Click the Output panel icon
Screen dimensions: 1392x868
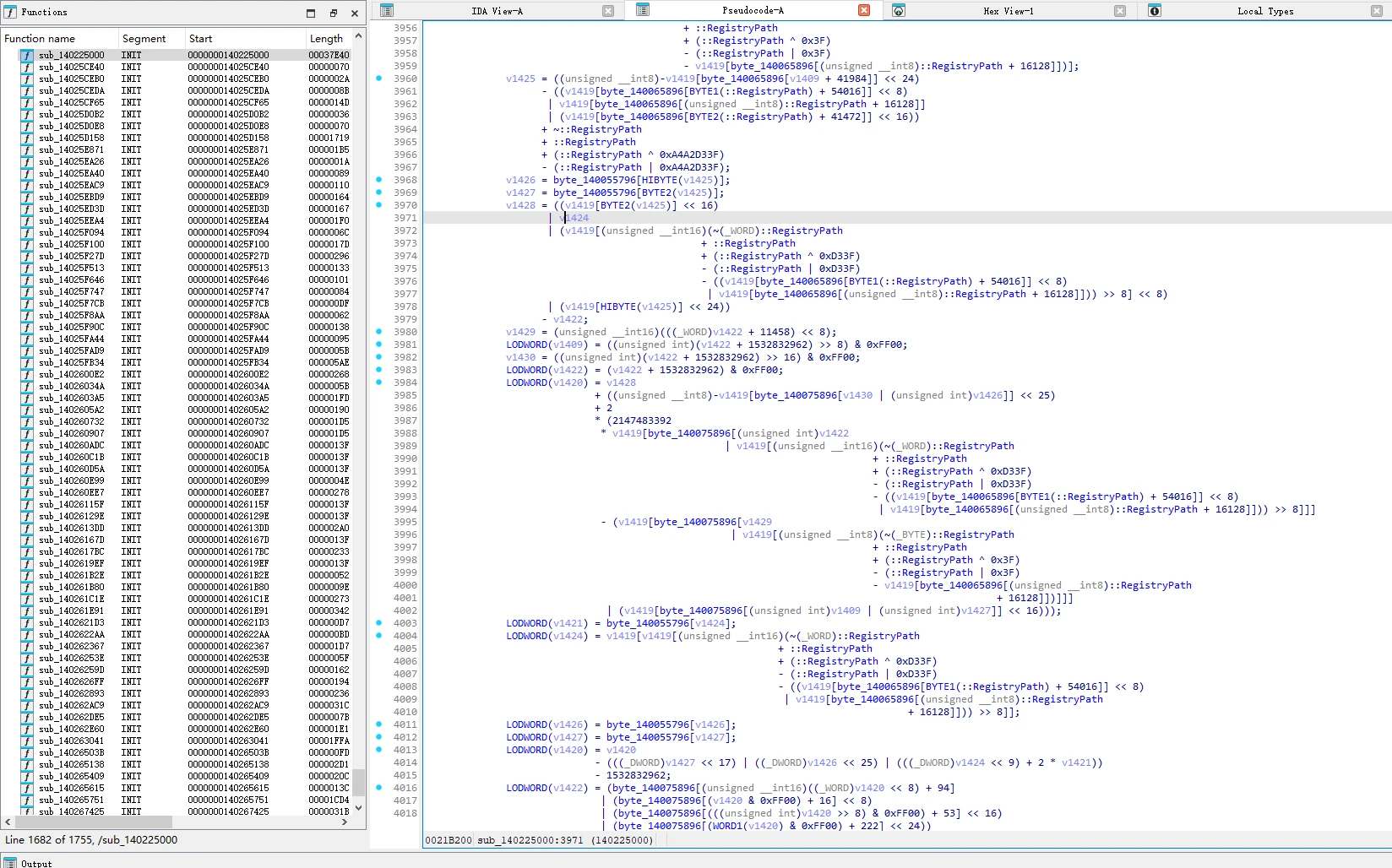tap(10, 862)
